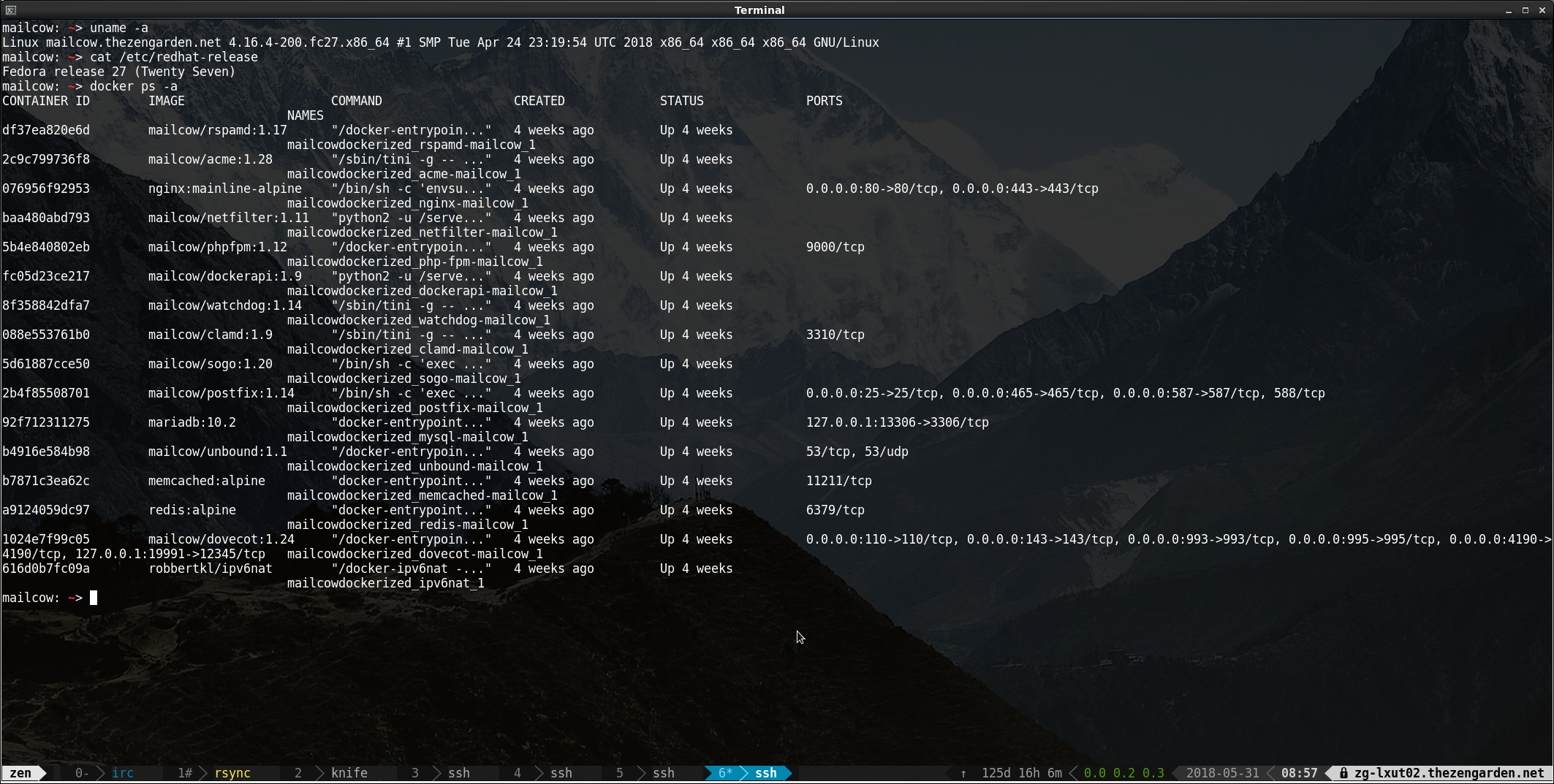The image size is (1554, 784).
Task: Click the cat /etc/redhat-release command
Action: click(x=174, y=57)
